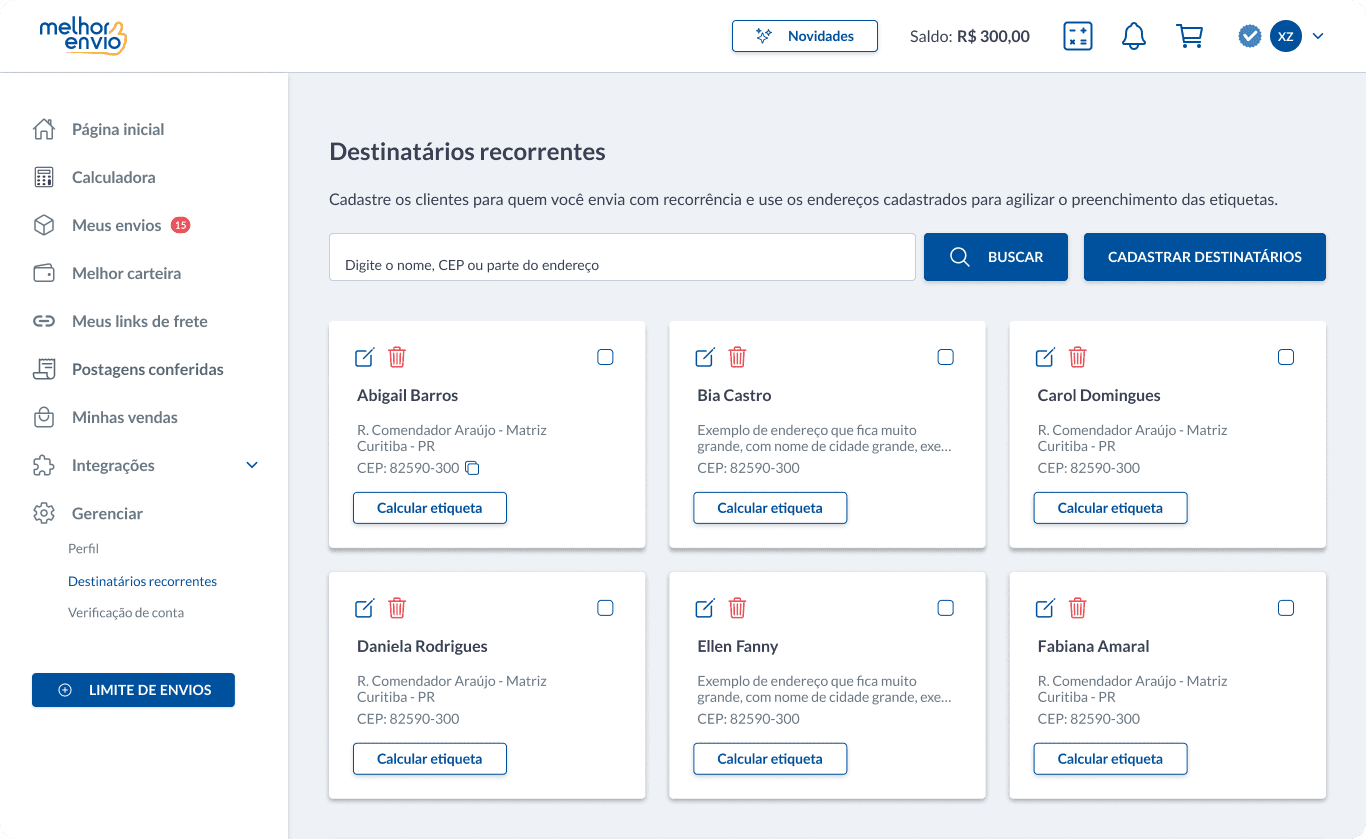Go to Meus envios in sidebar
Image resolution: width=1366 pixels, height=839 pixels.
[116, 225]
